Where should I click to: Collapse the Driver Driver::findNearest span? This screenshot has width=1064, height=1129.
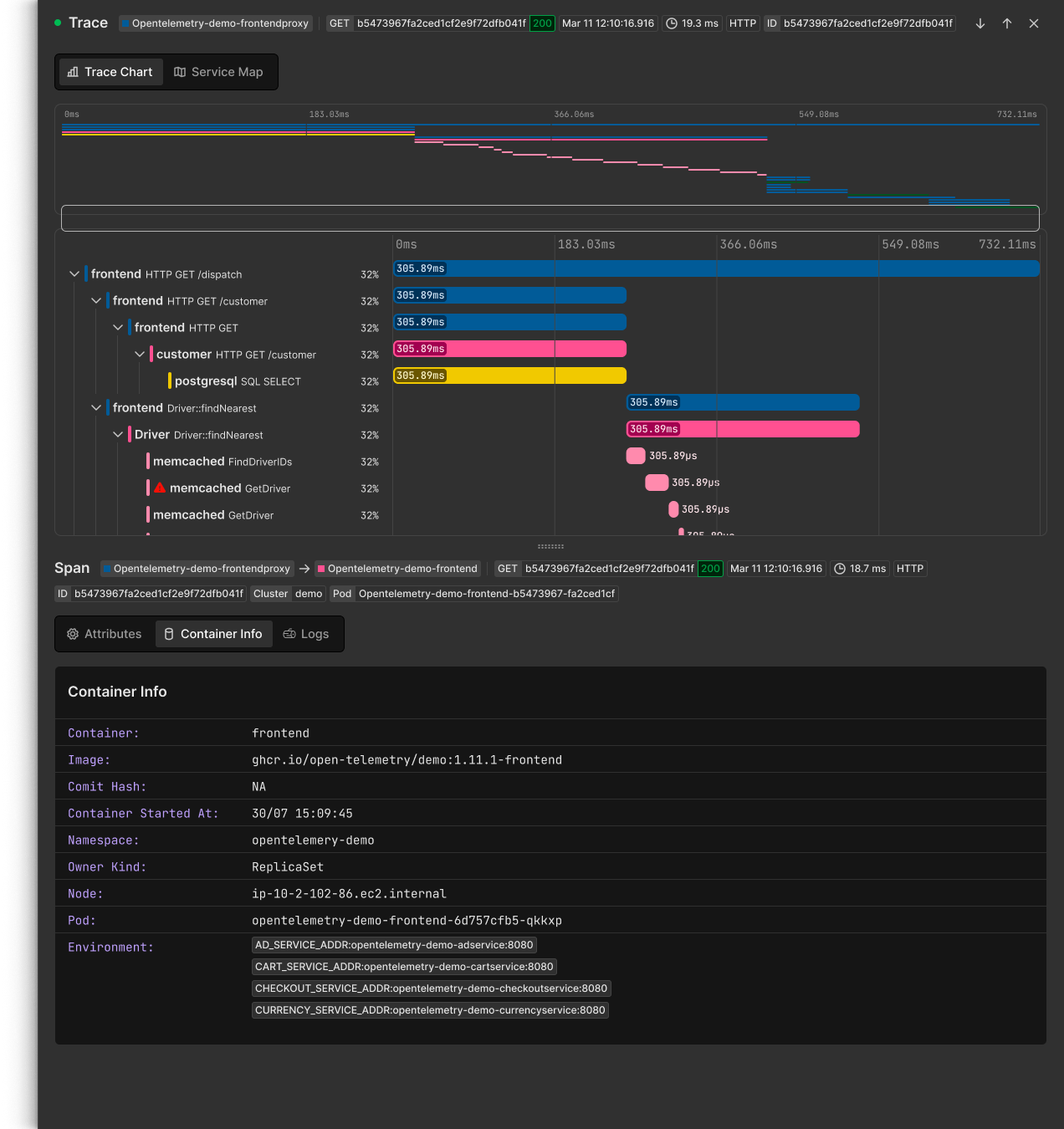point(118,435)
